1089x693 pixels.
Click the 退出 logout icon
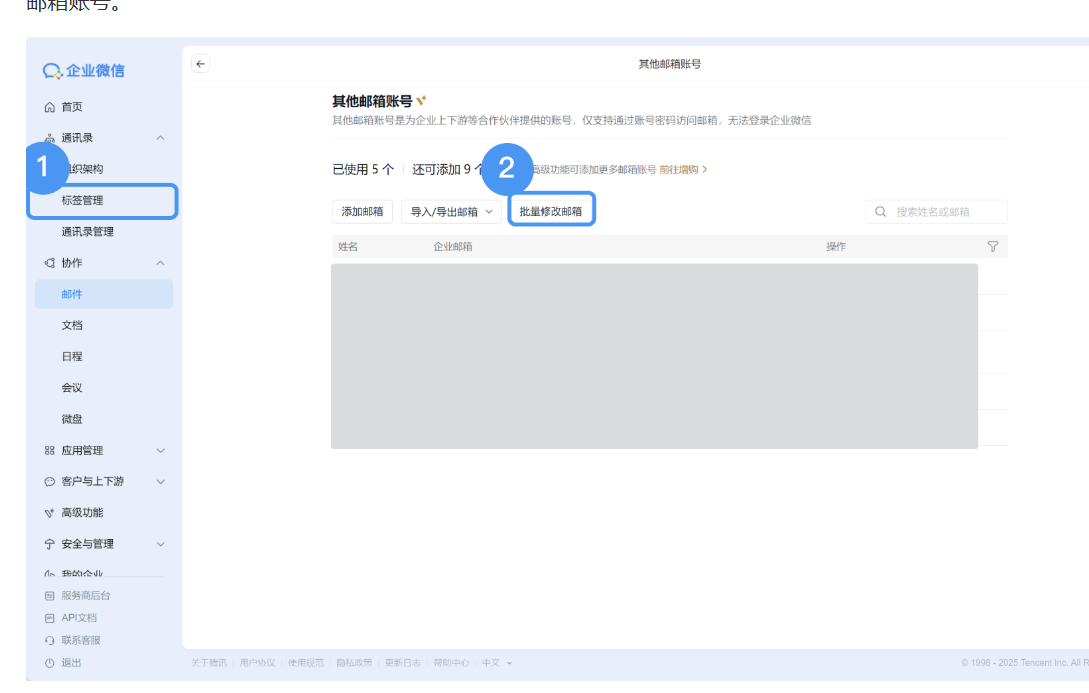point(50,662)
